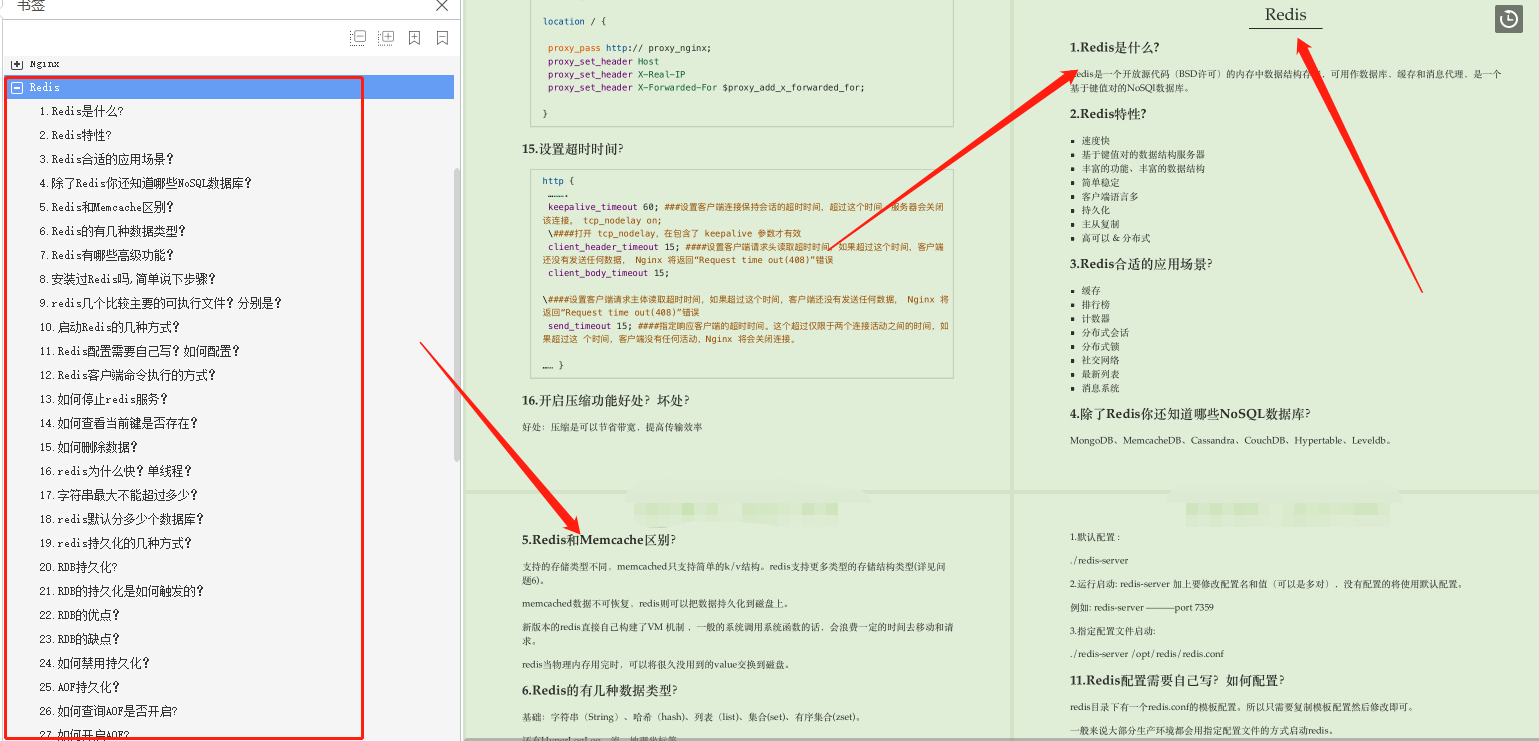Click the clock history icon at top right

1508,19
